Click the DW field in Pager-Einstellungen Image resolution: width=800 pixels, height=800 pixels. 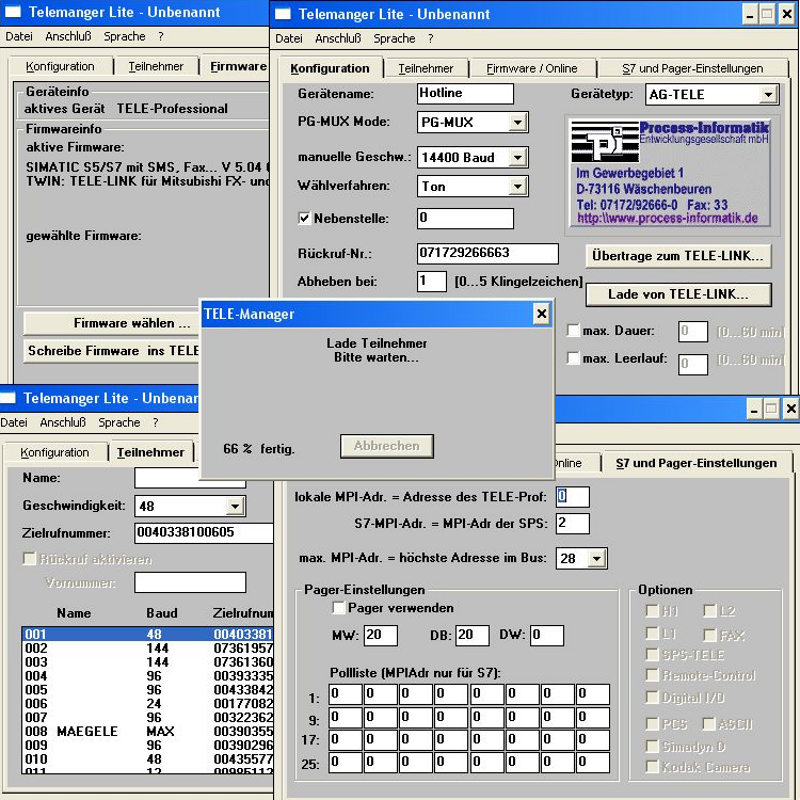coord(547,635)
